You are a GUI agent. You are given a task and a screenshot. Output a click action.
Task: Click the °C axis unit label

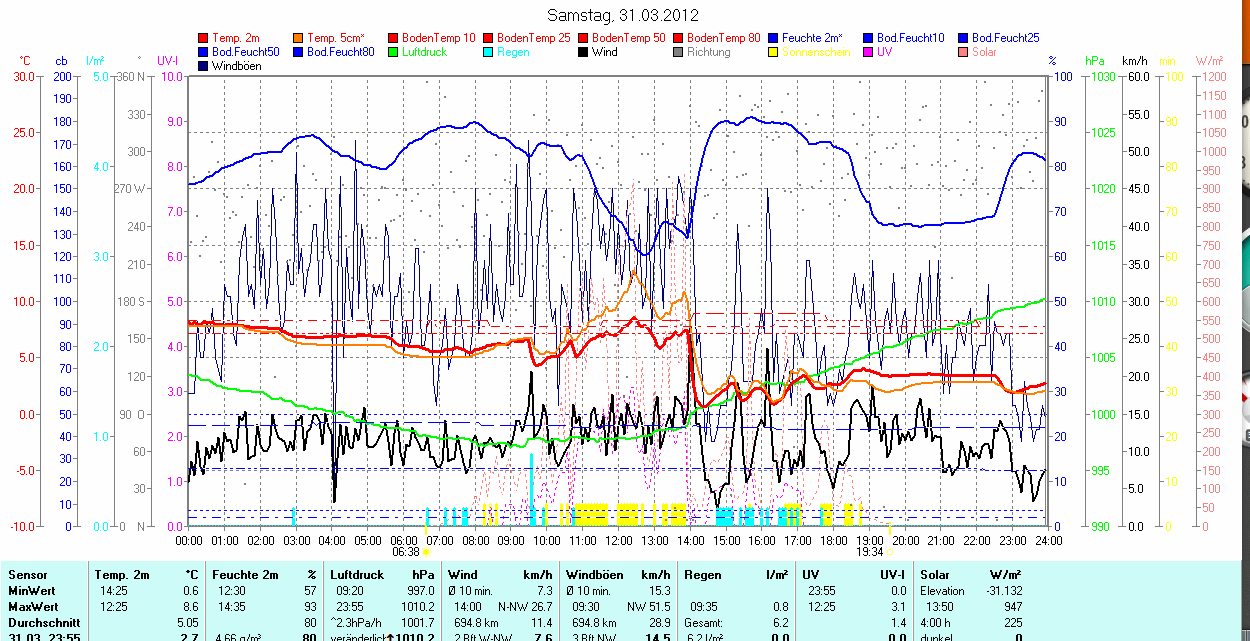tap(25, 62)
